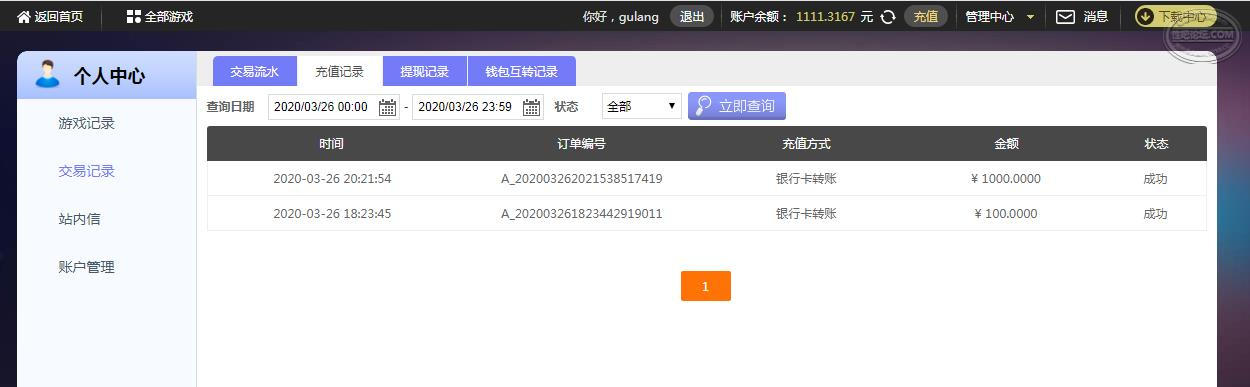Open the 状态 dropdown showing 全部
This screenshot has width=1250, height=387.
[642, 106]
